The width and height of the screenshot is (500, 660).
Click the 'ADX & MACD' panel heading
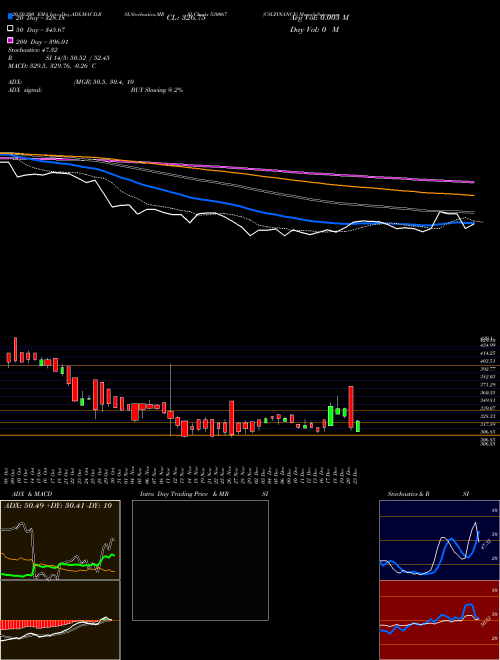click(32, 494)
